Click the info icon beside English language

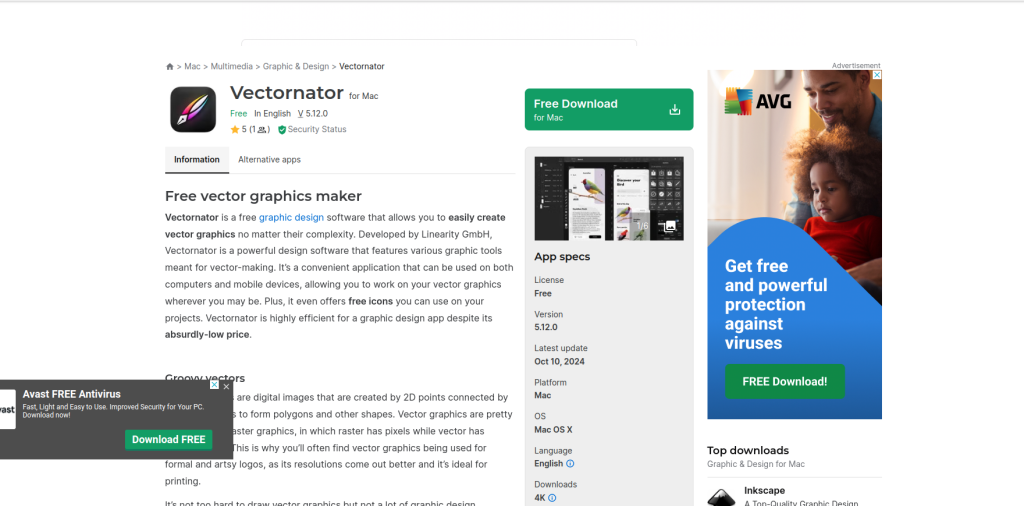pos(570,464)
